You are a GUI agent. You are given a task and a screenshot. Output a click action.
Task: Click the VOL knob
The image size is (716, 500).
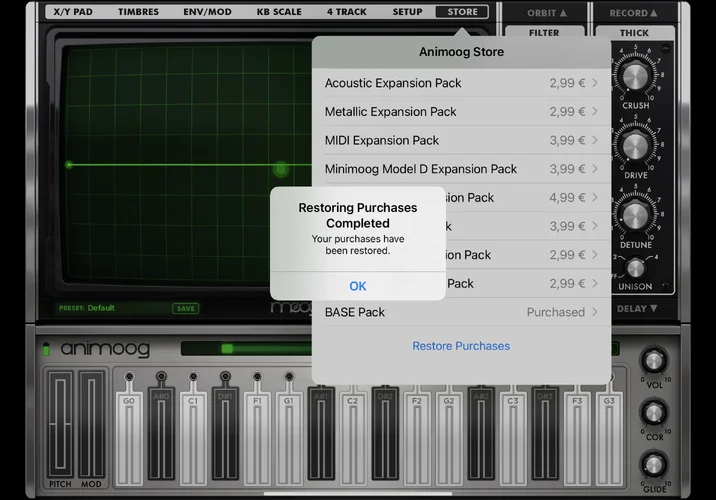click(654, 361)
